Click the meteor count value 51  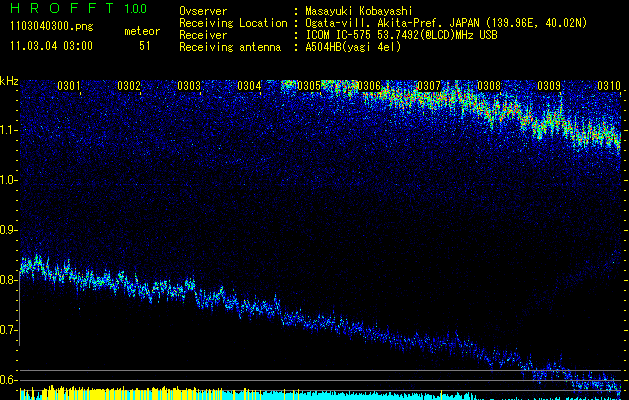pyautogui.click(x=145, y=46)
